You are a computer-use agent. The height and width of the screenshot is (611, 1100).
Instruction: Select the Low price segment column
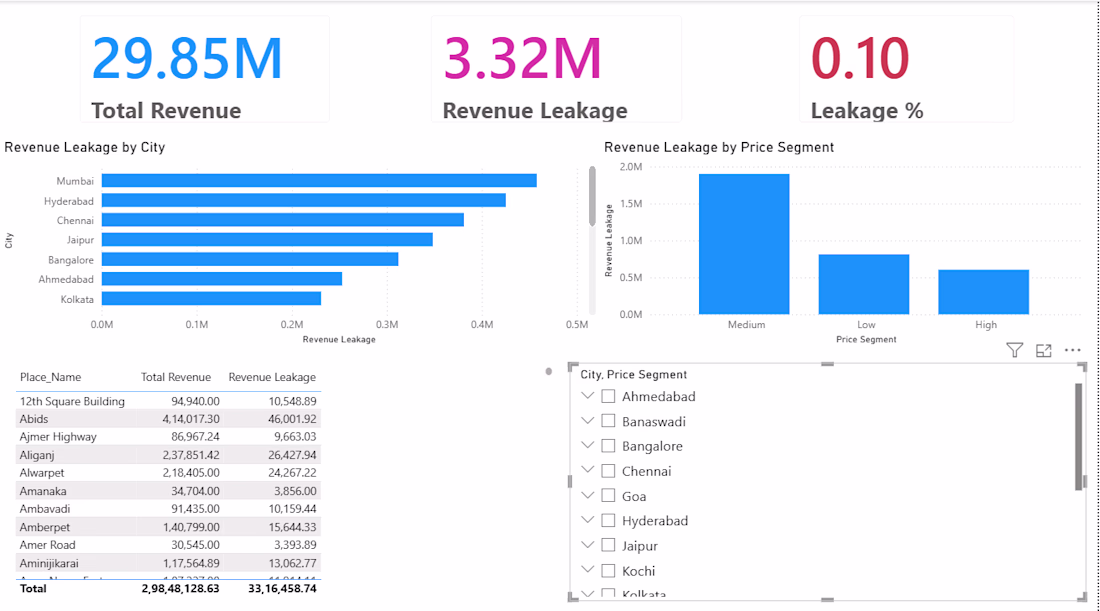[x=864, y=284]
